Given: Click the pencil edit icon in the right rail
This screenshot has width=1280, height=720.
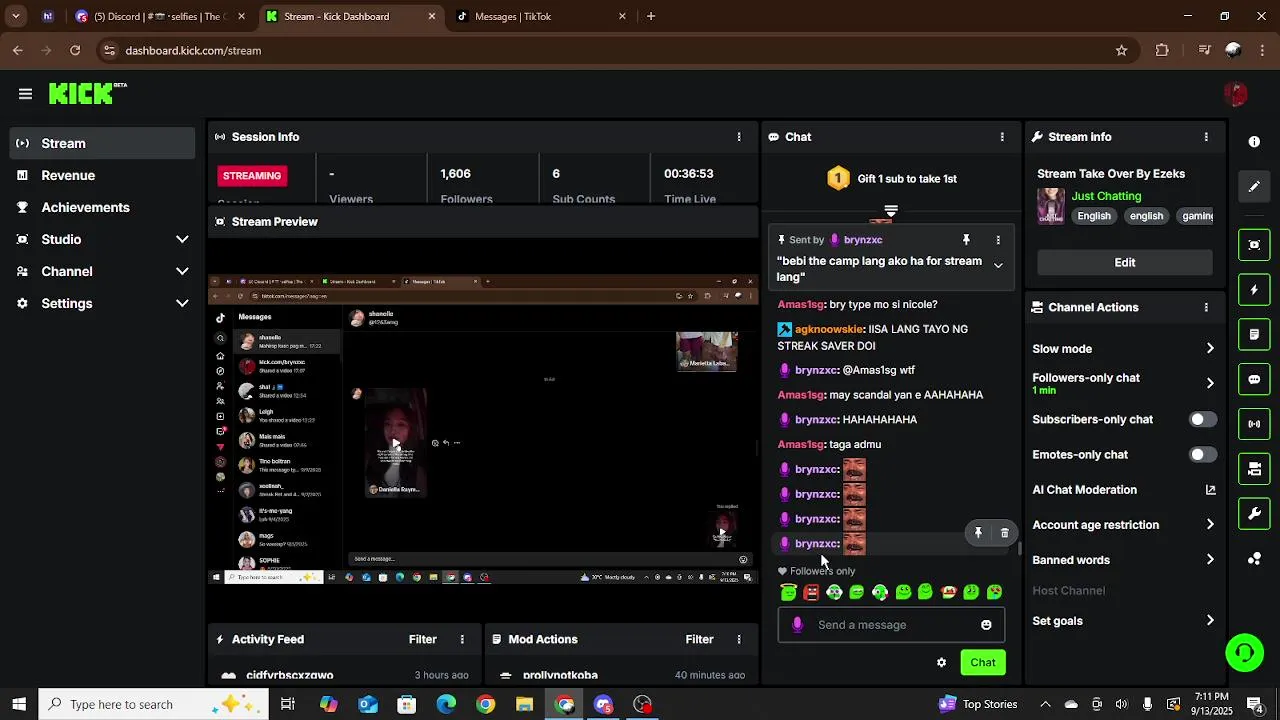Looking at the screenshot, I should click(1254, 187).
